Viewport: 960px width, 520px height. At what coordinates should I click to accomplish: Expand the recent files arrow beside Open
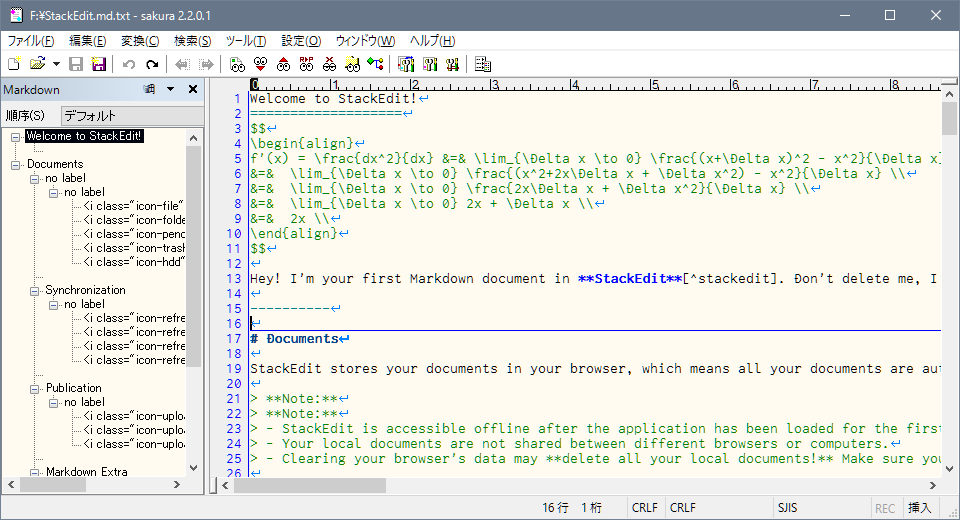pyautogui.click(x=56, y=64)
